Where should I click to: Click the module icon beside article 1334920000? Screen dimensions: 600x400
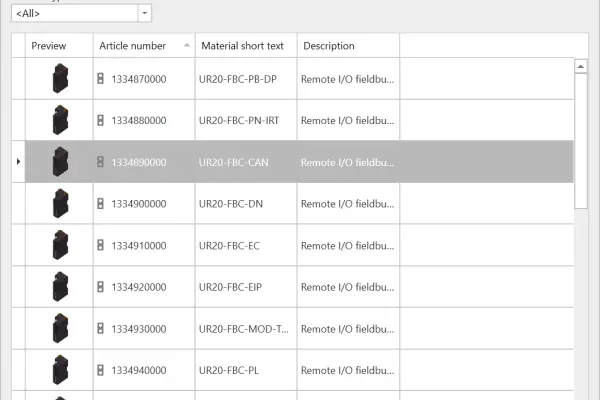coord(100,288)
